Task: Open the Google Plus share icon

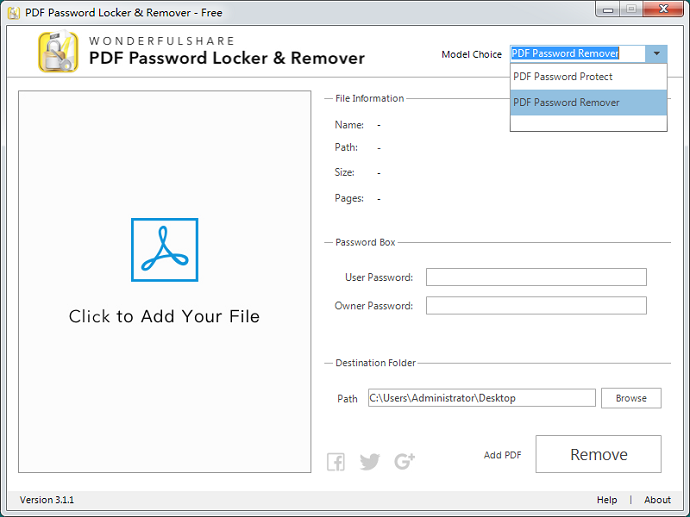Action: [x=405, y=461]
